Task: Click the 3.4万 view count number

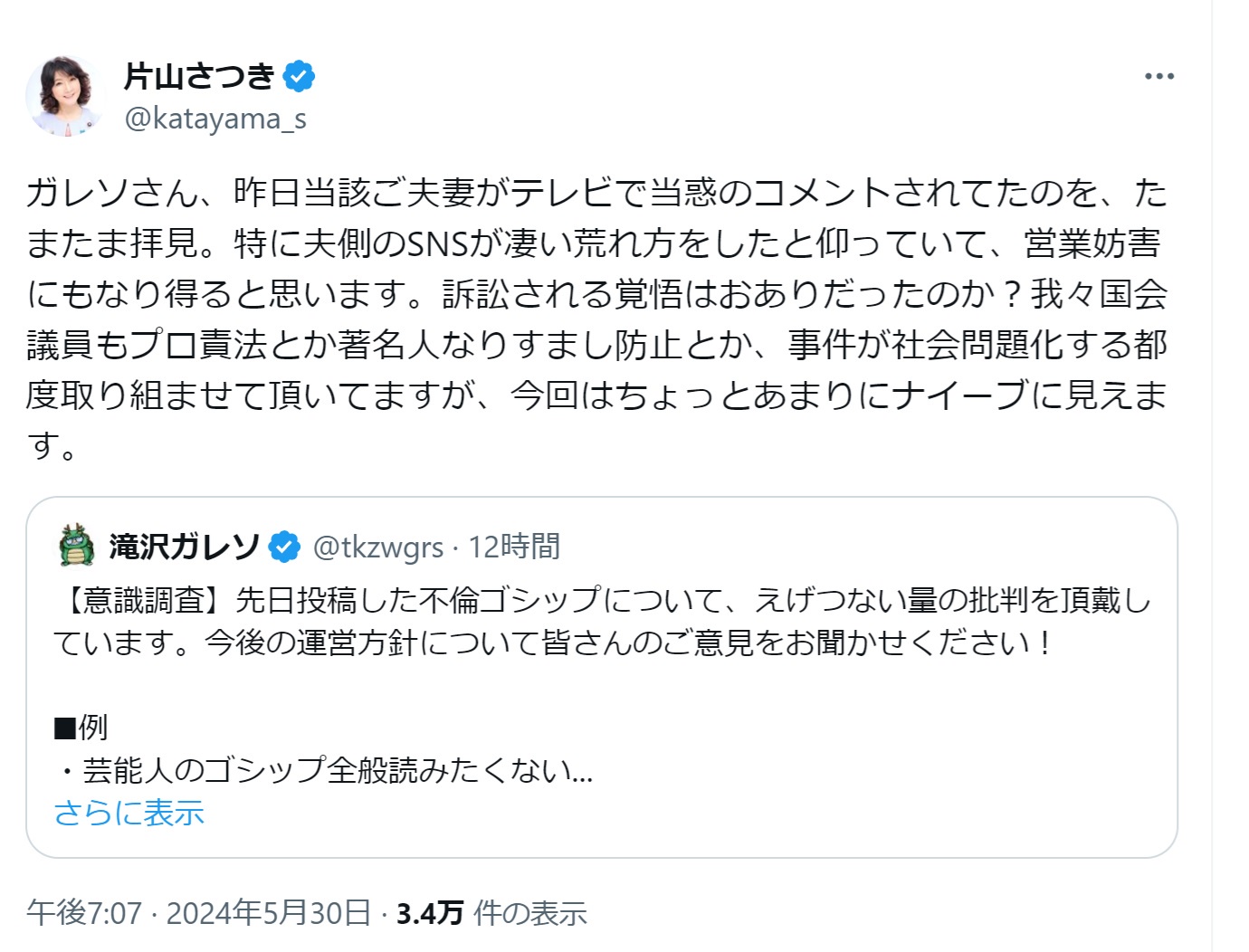Action: point(430,913)
